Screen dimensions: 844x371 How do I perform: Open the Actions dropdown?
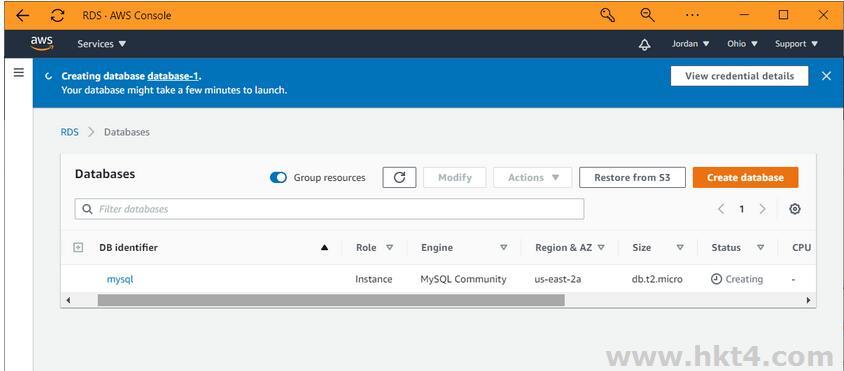(532, 178)
